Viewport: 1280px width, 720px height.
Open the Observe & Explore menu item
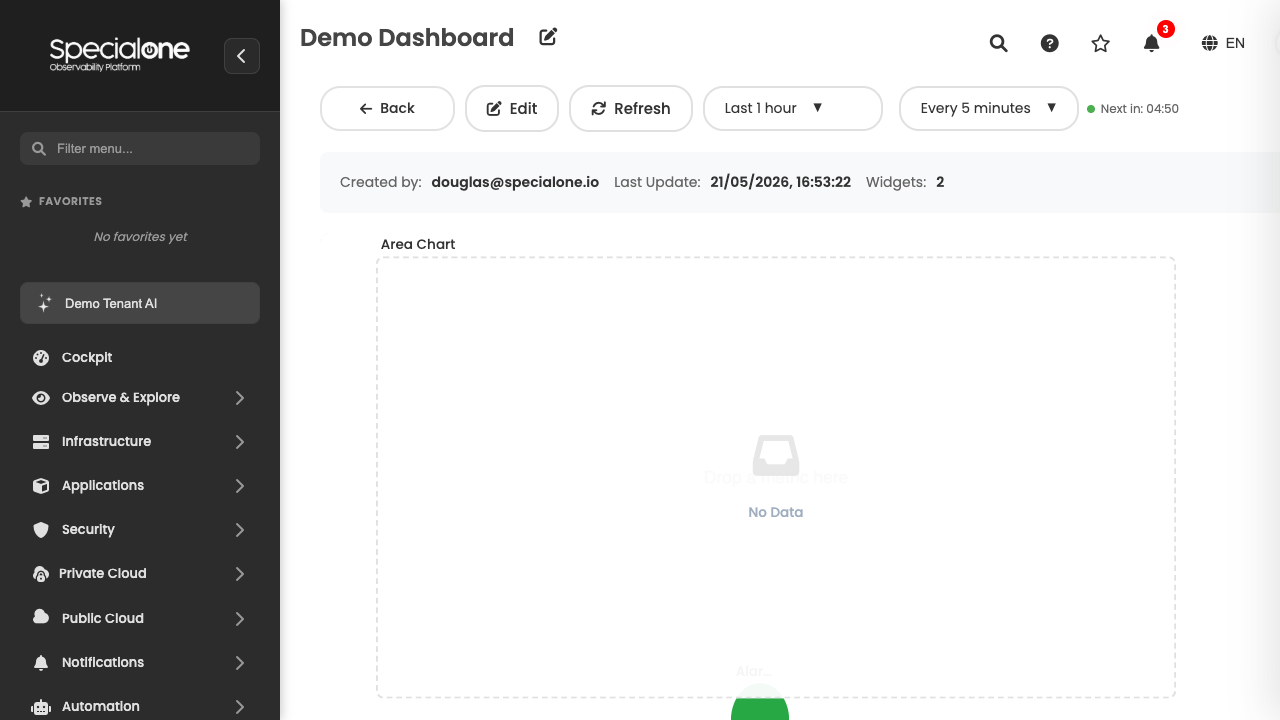click(x=140, y=397)
